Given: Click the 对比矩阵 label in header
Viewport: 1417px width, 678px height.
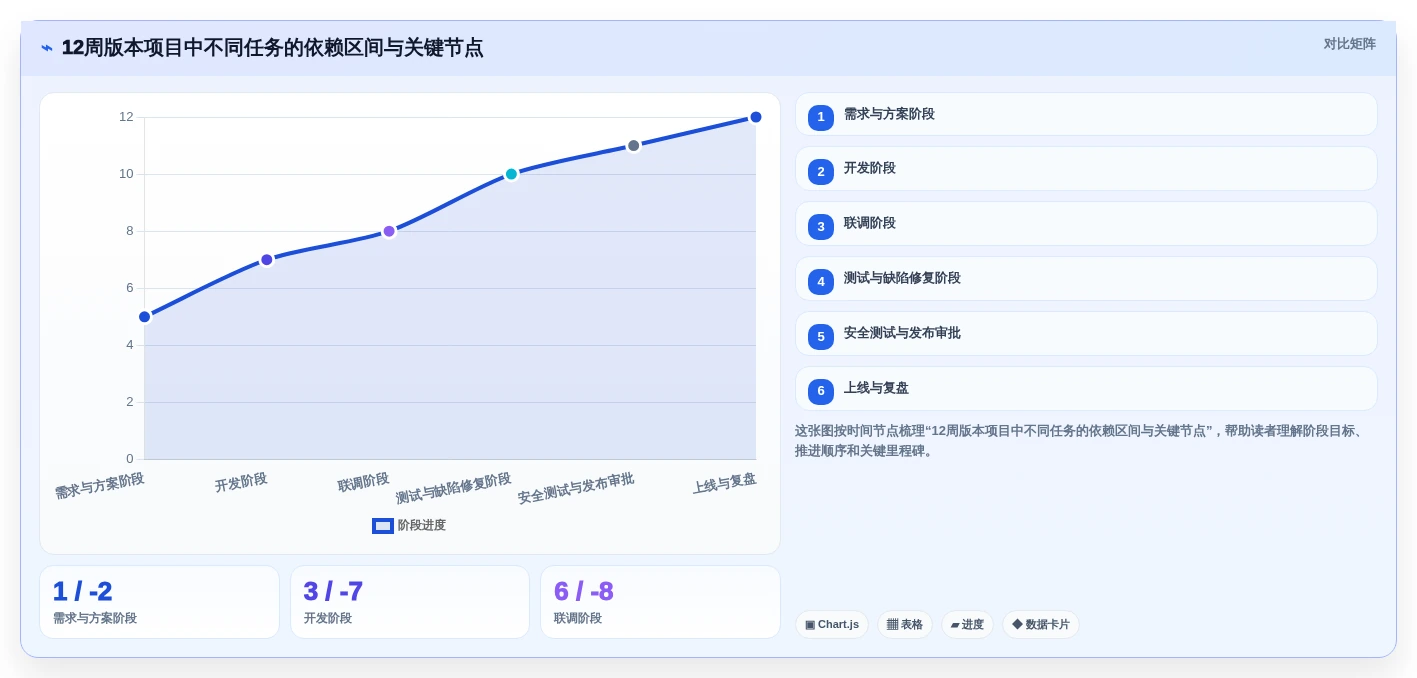Looking at the screenshot, I should (x=1350, y=44).
